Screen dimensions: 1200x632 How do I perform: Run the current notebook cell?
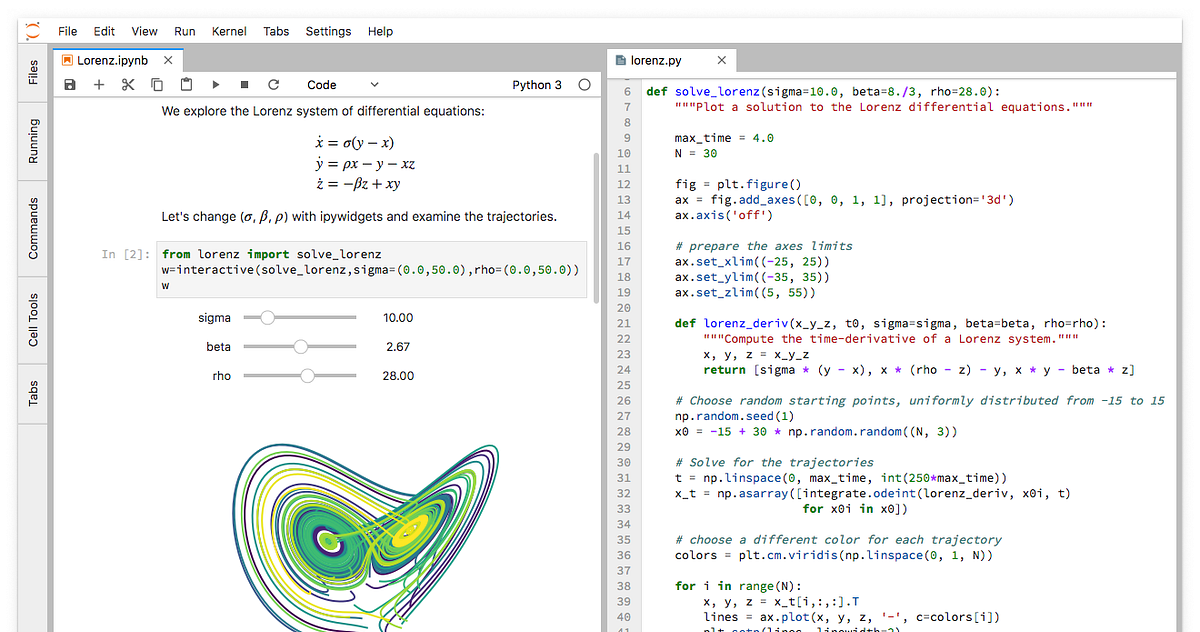(216, 84)
